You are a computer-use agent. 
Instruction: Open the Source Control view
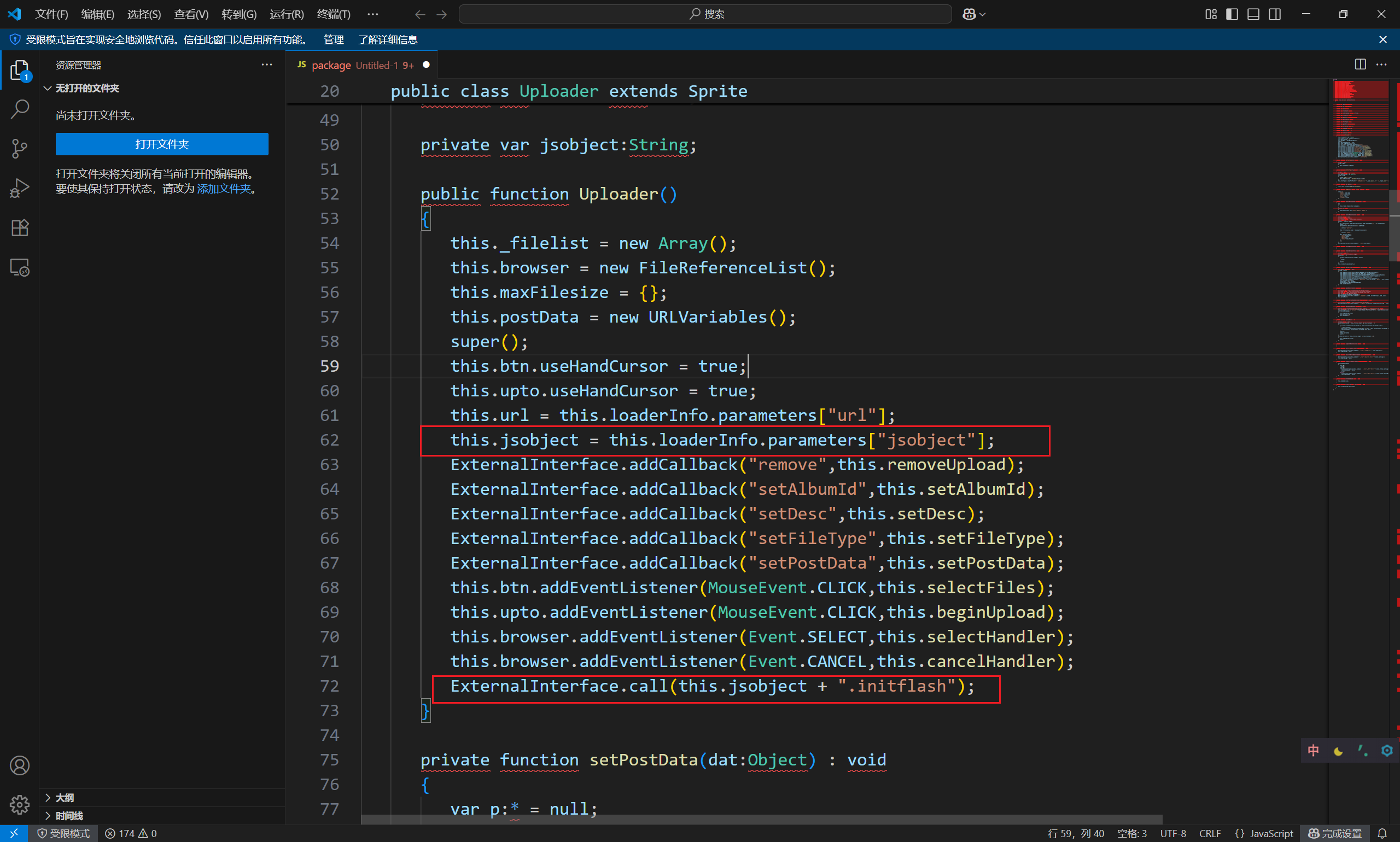pos(20,149)
